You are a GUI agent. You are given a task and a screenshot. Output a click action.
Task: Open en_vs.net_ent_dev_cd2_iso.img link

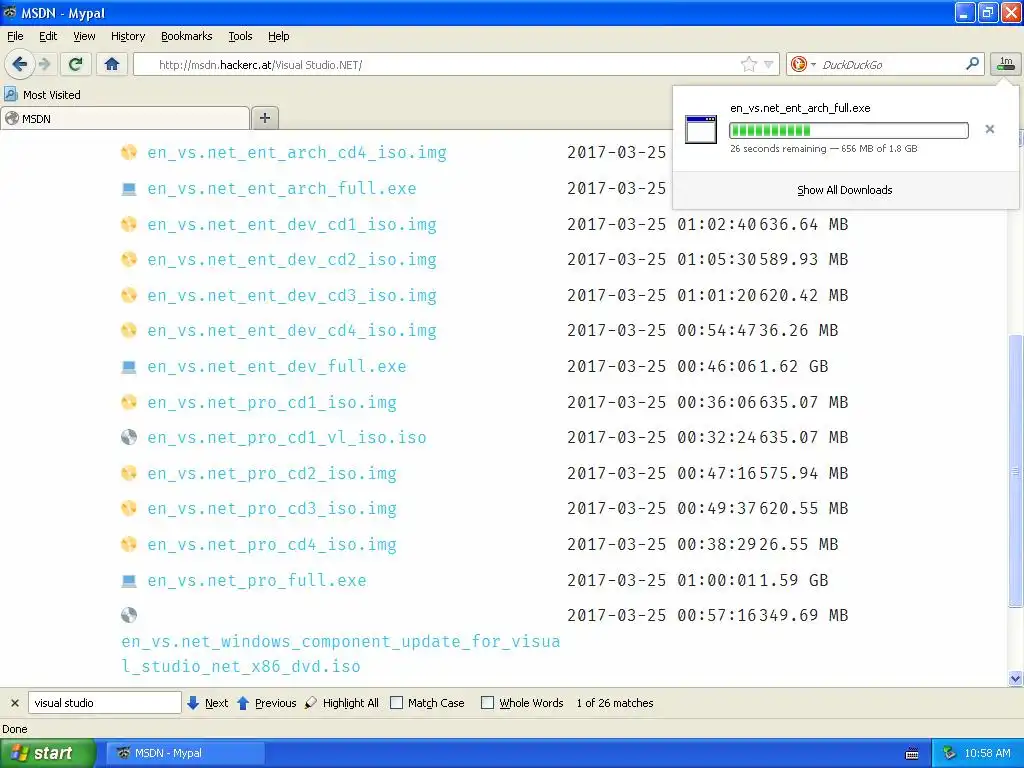pos(292,260)
